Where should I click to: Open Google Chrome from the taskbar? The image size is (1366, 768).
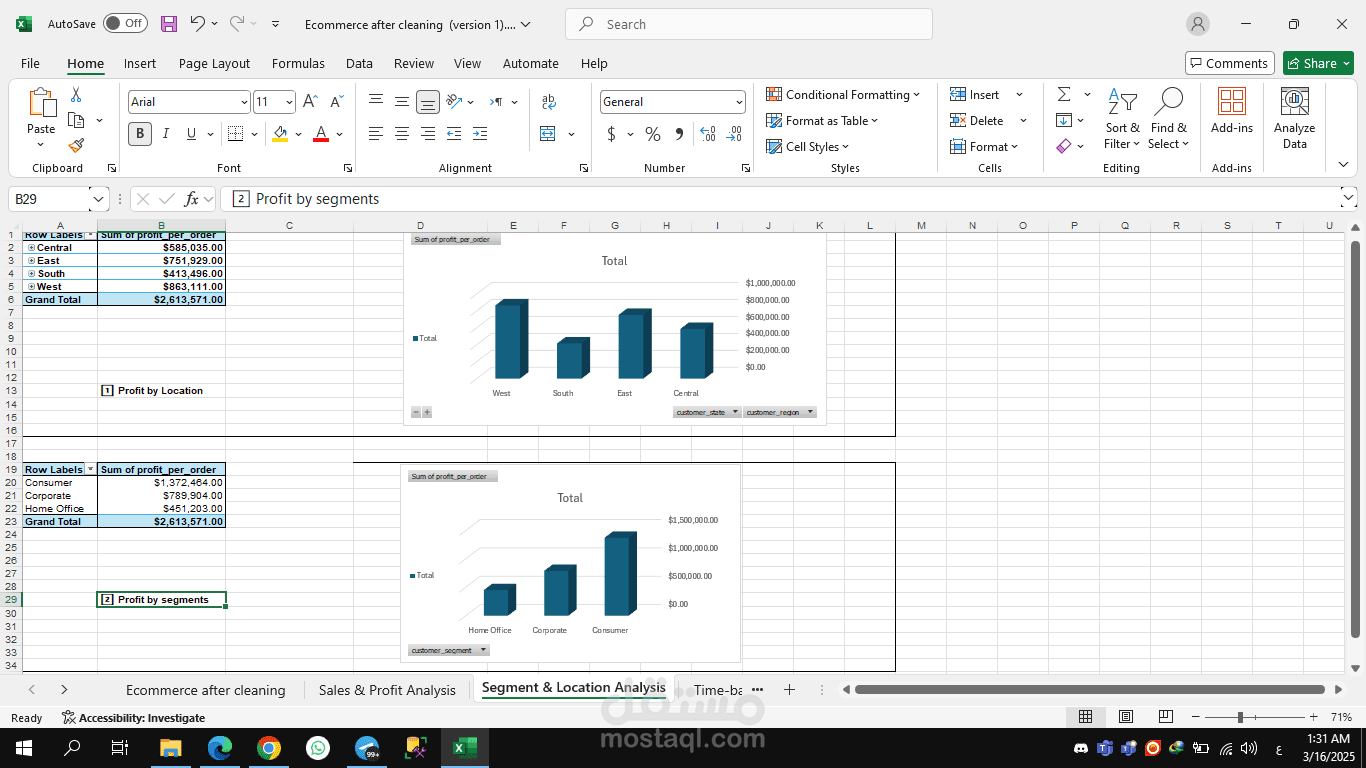point(268,748)
